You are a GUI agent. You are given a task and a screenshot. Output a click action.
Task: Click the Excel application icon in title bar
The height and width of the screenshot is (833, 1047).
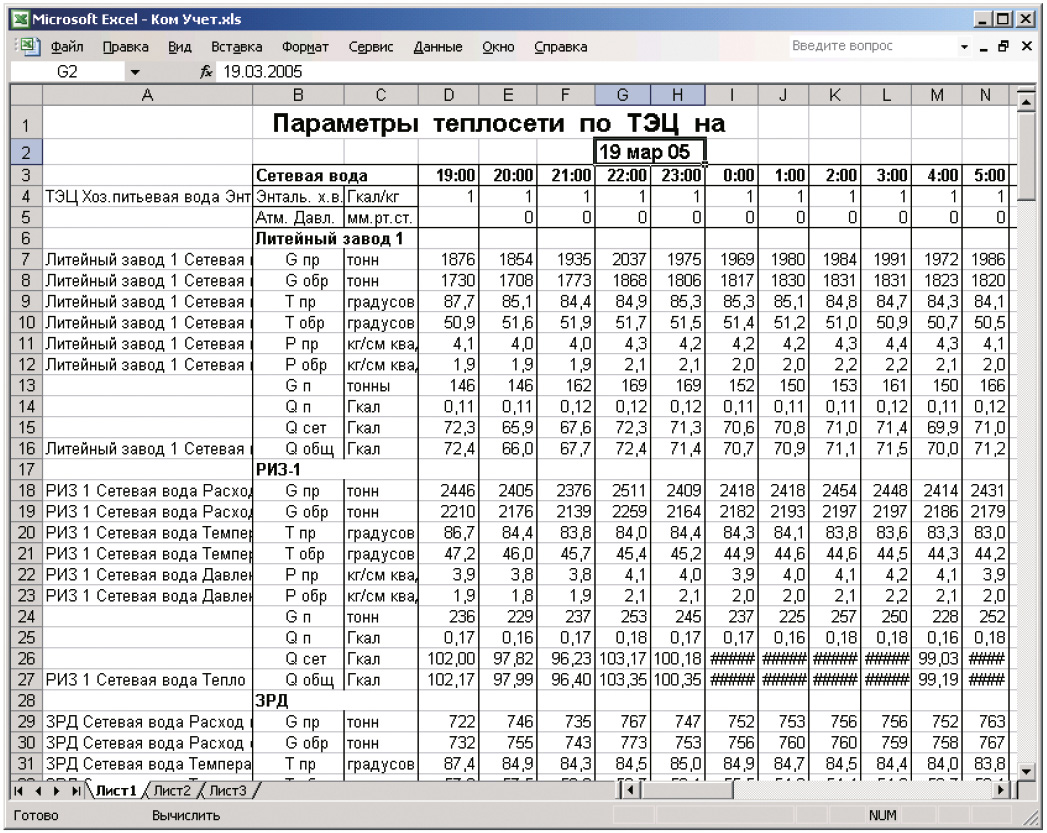click(21, 19)
